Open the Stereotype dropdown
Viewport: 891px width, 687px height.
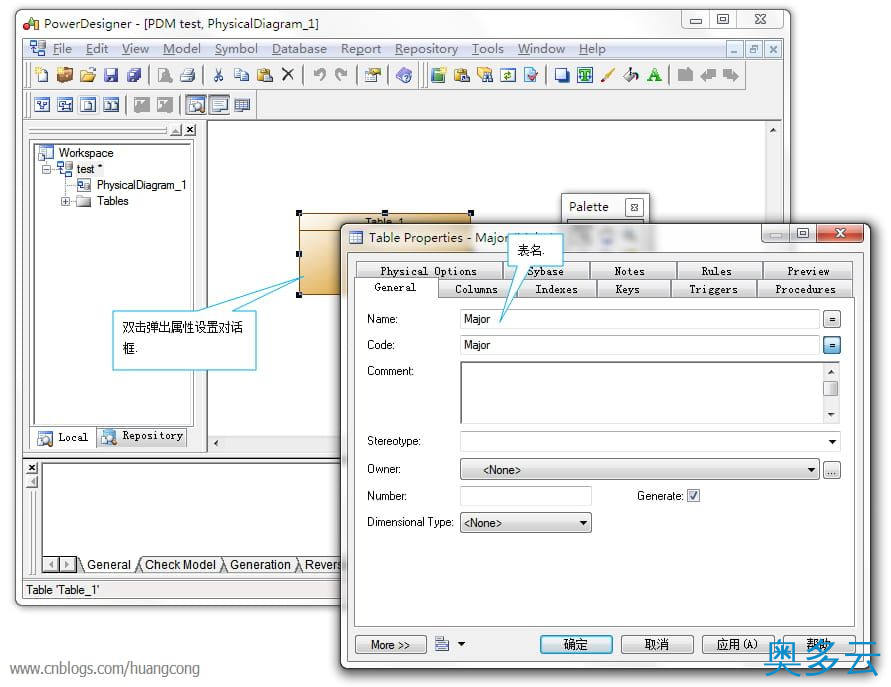[x=832, y=442]
